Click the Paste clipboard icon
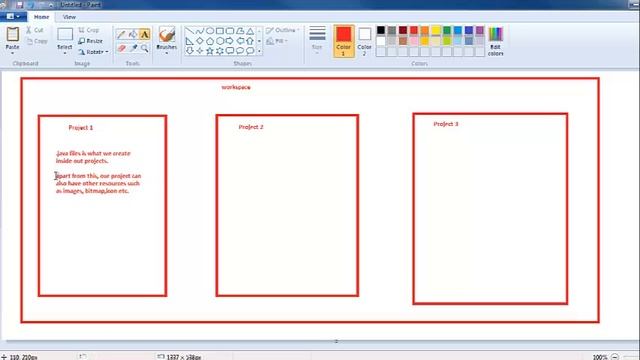 [x=12, y=34]
